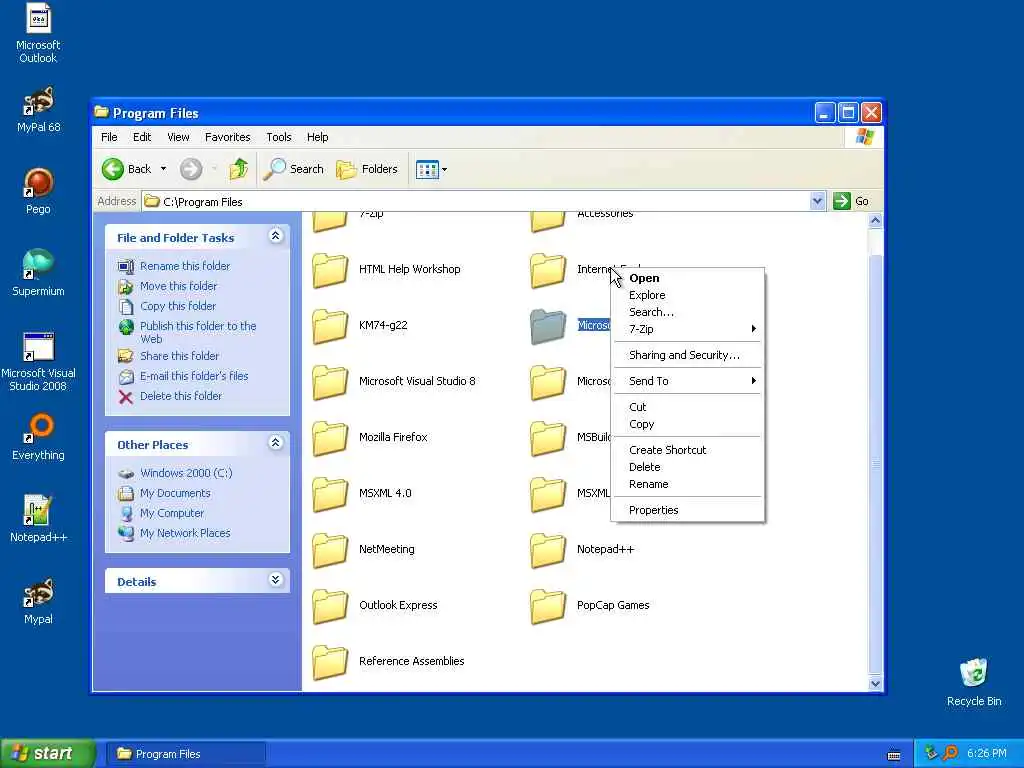
Task: Select the Outlook Express folder icon
Action: pyautogui.click(x=330, y=606)
